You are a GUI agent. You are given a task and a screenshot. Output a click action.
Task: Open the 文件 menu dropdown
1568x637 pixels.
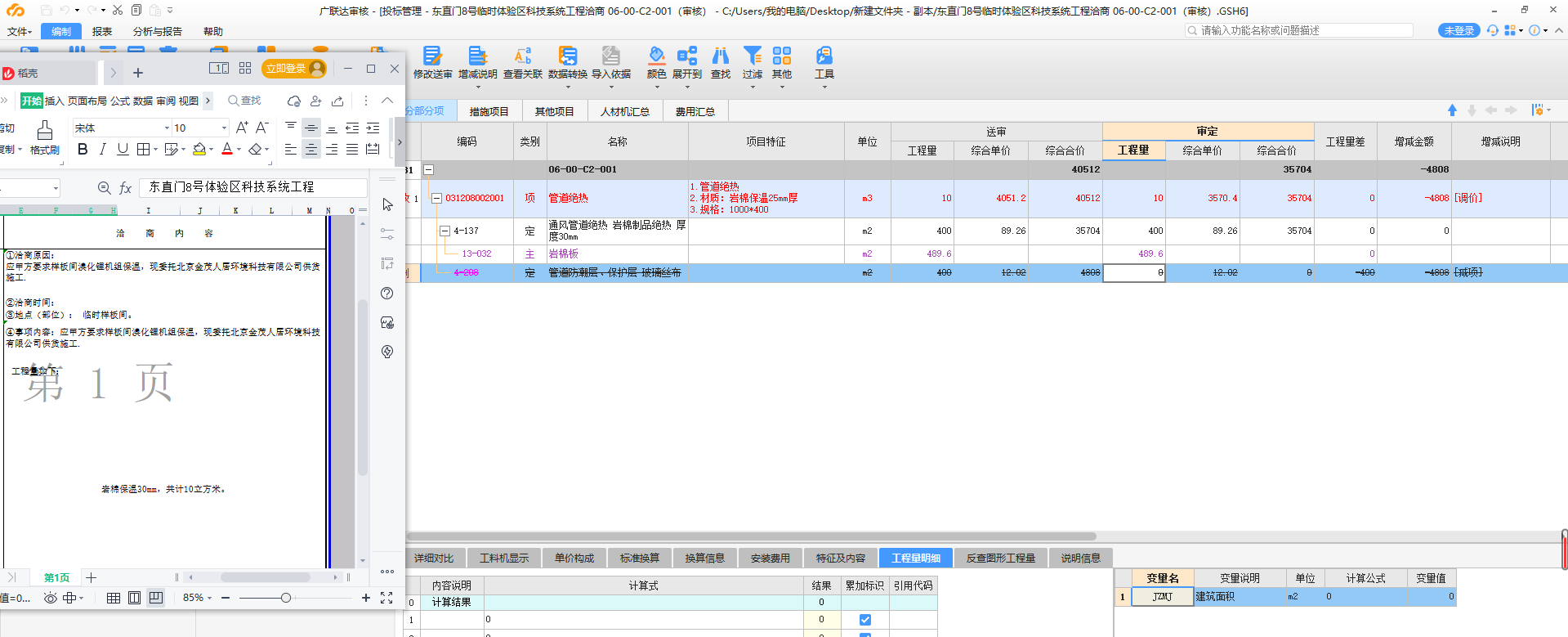pos(20,32)
